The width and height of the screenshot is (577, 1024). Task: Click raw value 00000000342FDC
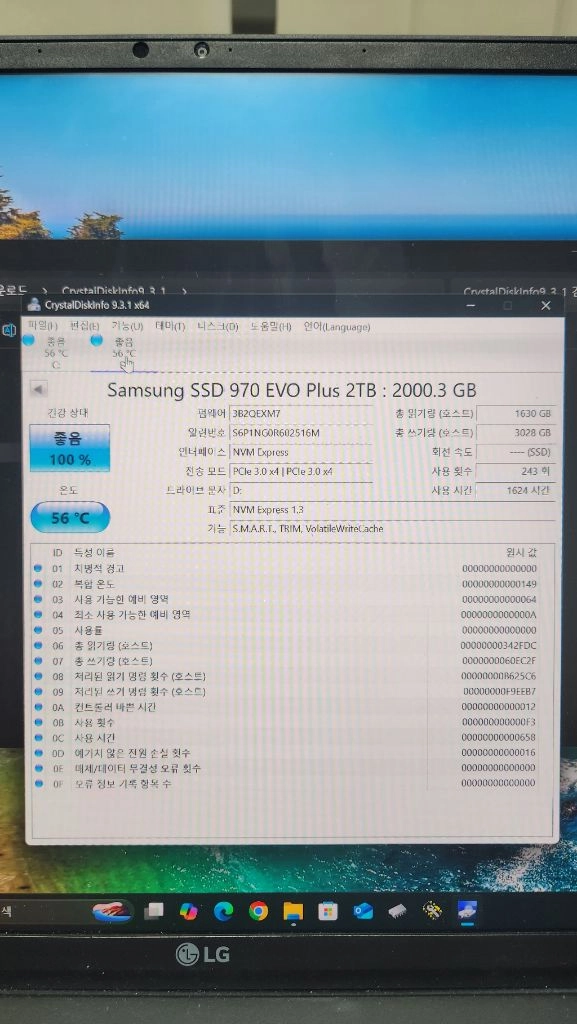coord(499,645)
